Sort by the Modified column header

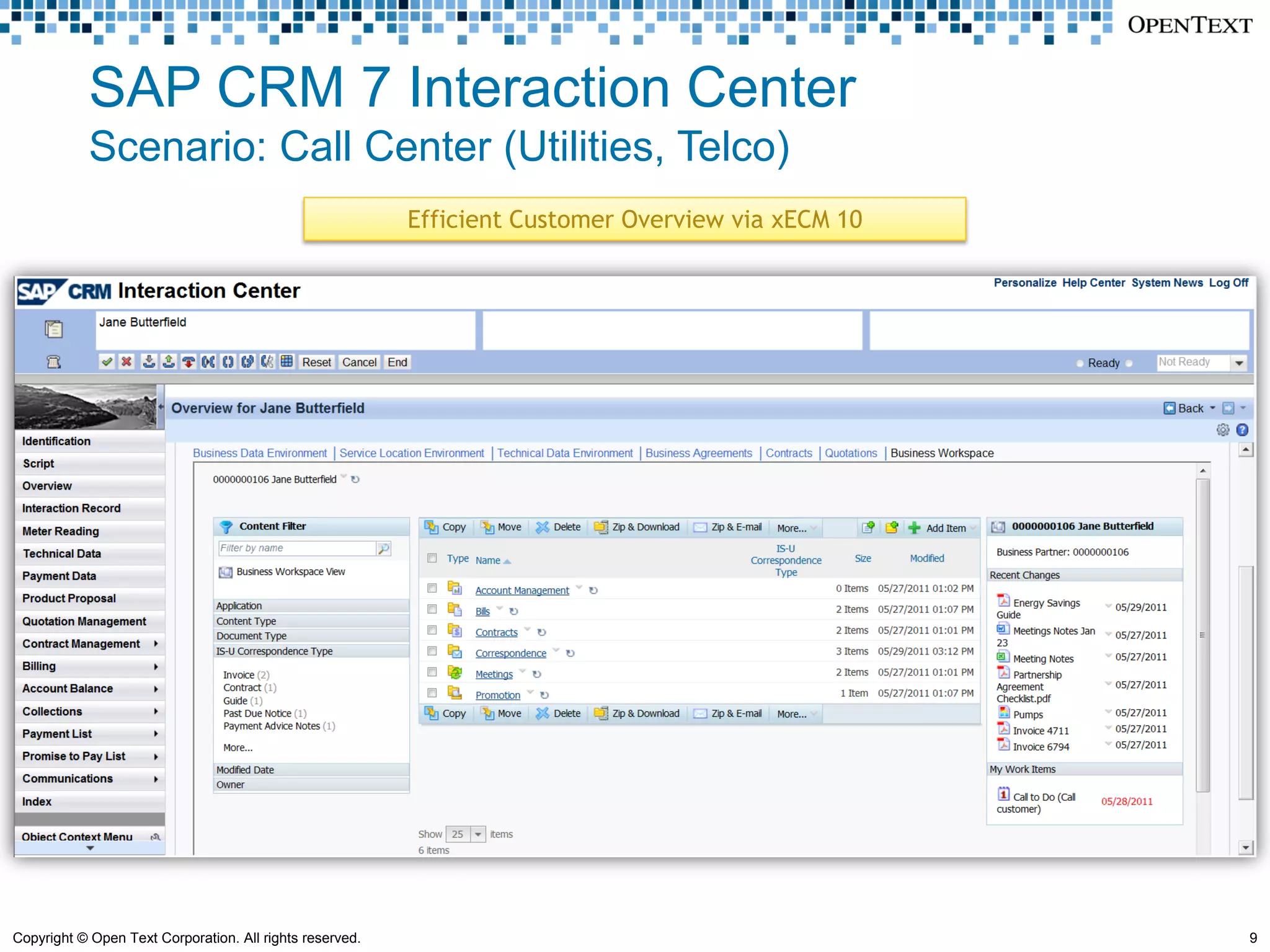point(927,558)
